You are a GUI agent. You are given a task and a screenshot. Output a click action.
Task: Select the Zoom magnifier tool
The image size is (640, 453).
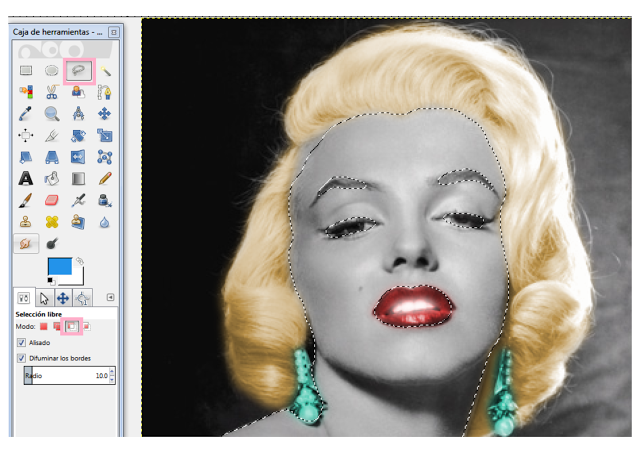[x=52, y=114]
